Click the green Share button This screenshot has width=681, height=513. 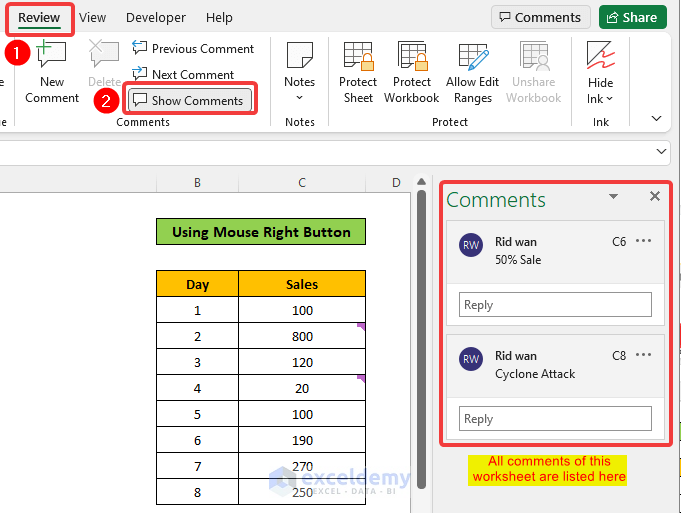point(632,17)
